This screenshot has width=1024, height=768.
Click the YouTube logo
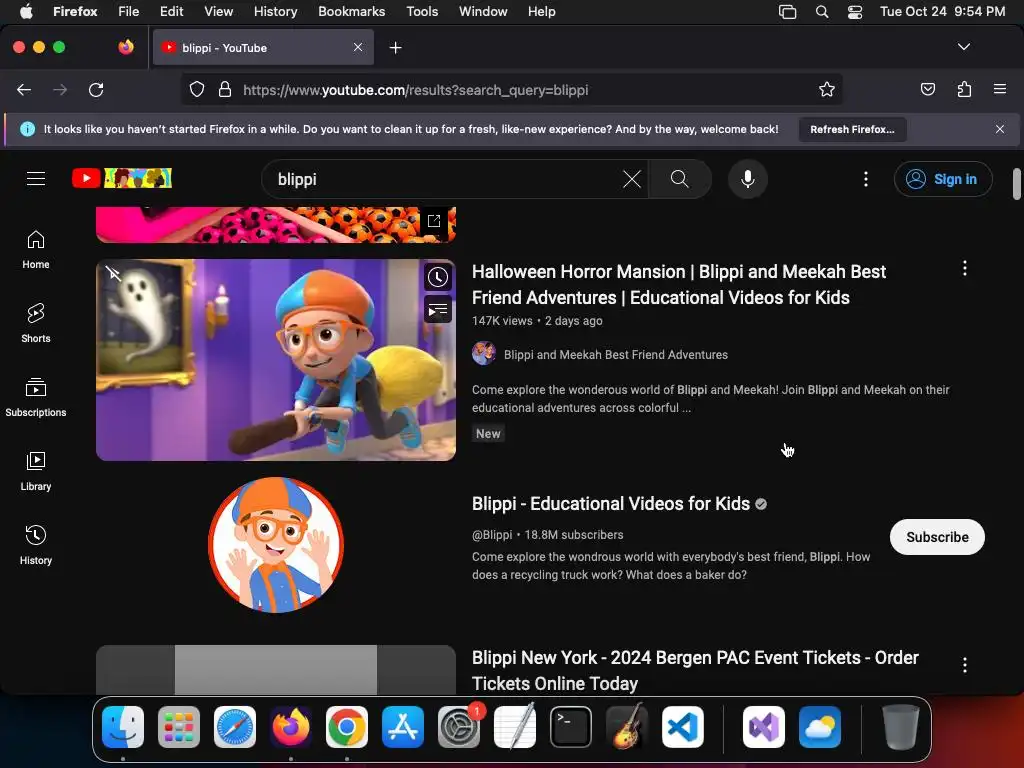pos(121,178)
